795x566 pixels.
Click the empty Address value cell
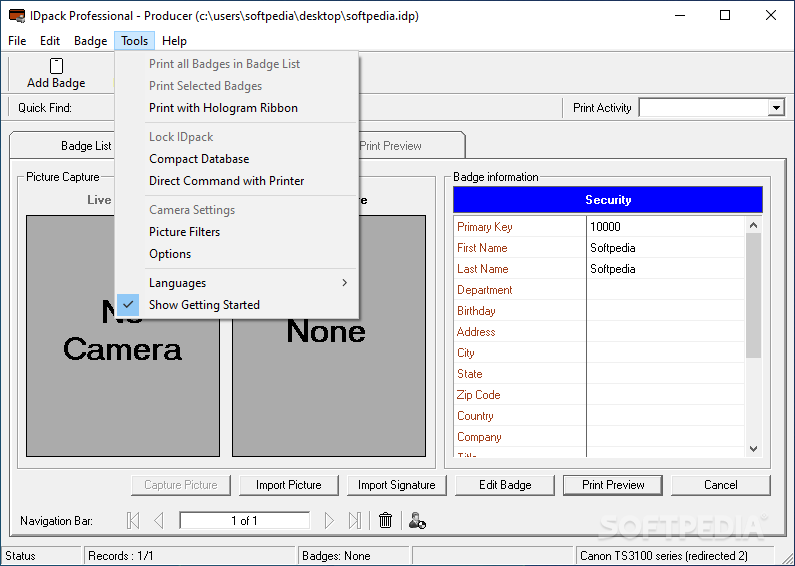[665, 332]
